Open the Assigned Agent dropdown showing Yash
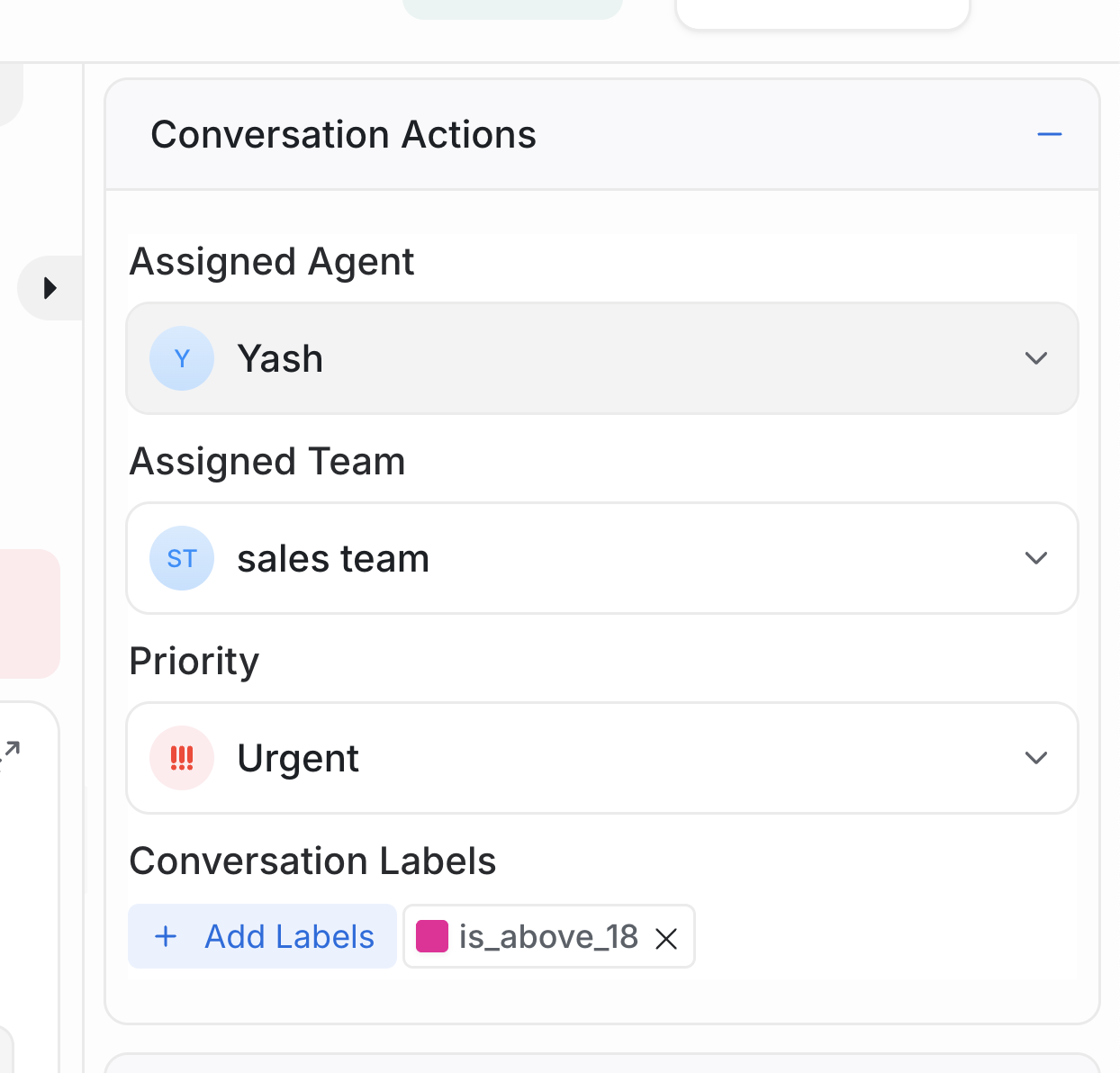This screenshot has width=1120, height=1073. (602, 358)
